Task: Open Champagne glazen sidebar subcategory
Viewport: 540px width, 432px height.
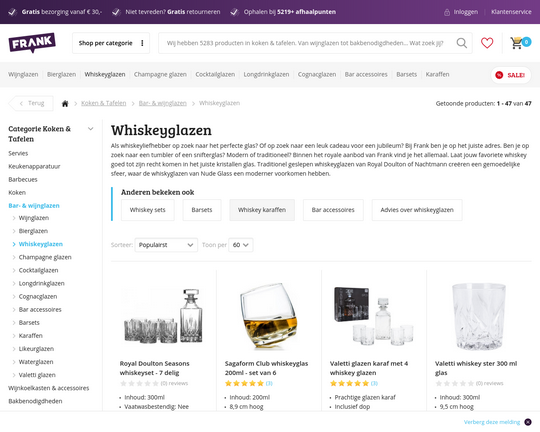Action: pyautogui.click(x=45, y=257)
